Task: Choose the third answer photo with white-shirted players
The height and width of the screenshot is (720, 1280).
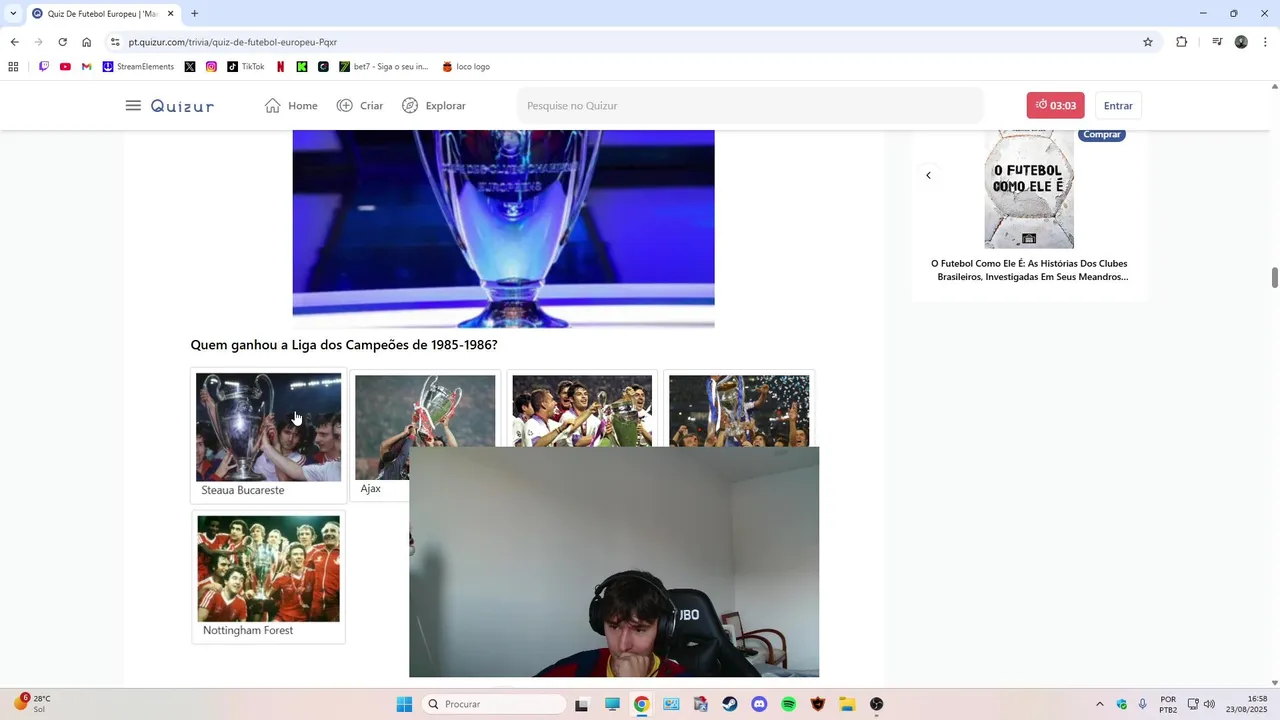Action: coord(582,410)
